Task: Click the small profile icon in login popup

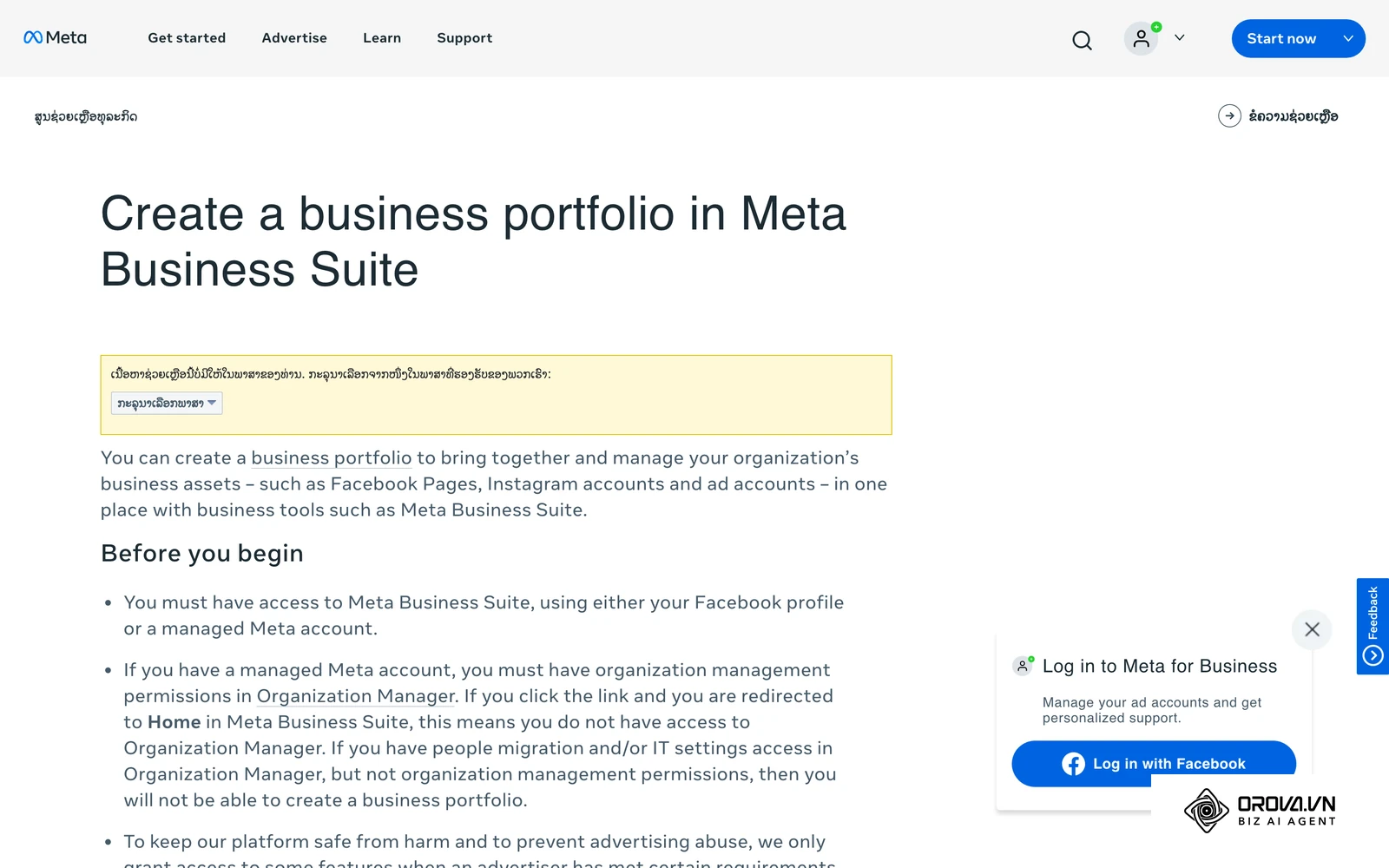Action: pyautogui.click(x=1023, y=667)
